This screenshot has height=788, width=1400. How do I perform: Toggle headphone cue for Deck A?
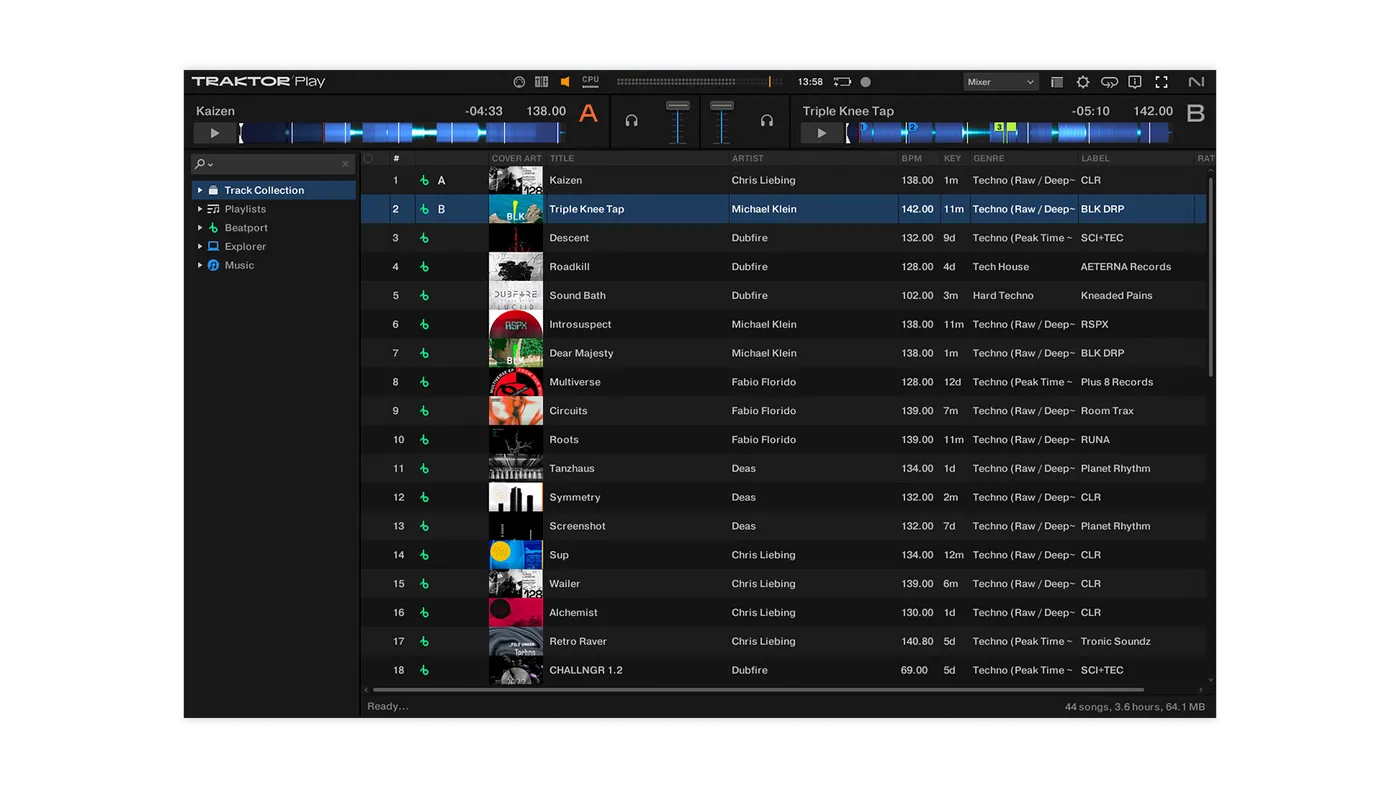click(631, 121)
